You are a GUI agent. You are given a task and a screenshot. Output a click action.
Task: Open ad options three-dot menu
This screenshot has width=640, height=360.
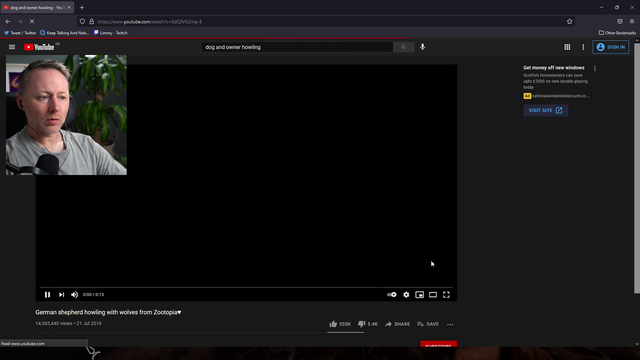tap(595, 68)
